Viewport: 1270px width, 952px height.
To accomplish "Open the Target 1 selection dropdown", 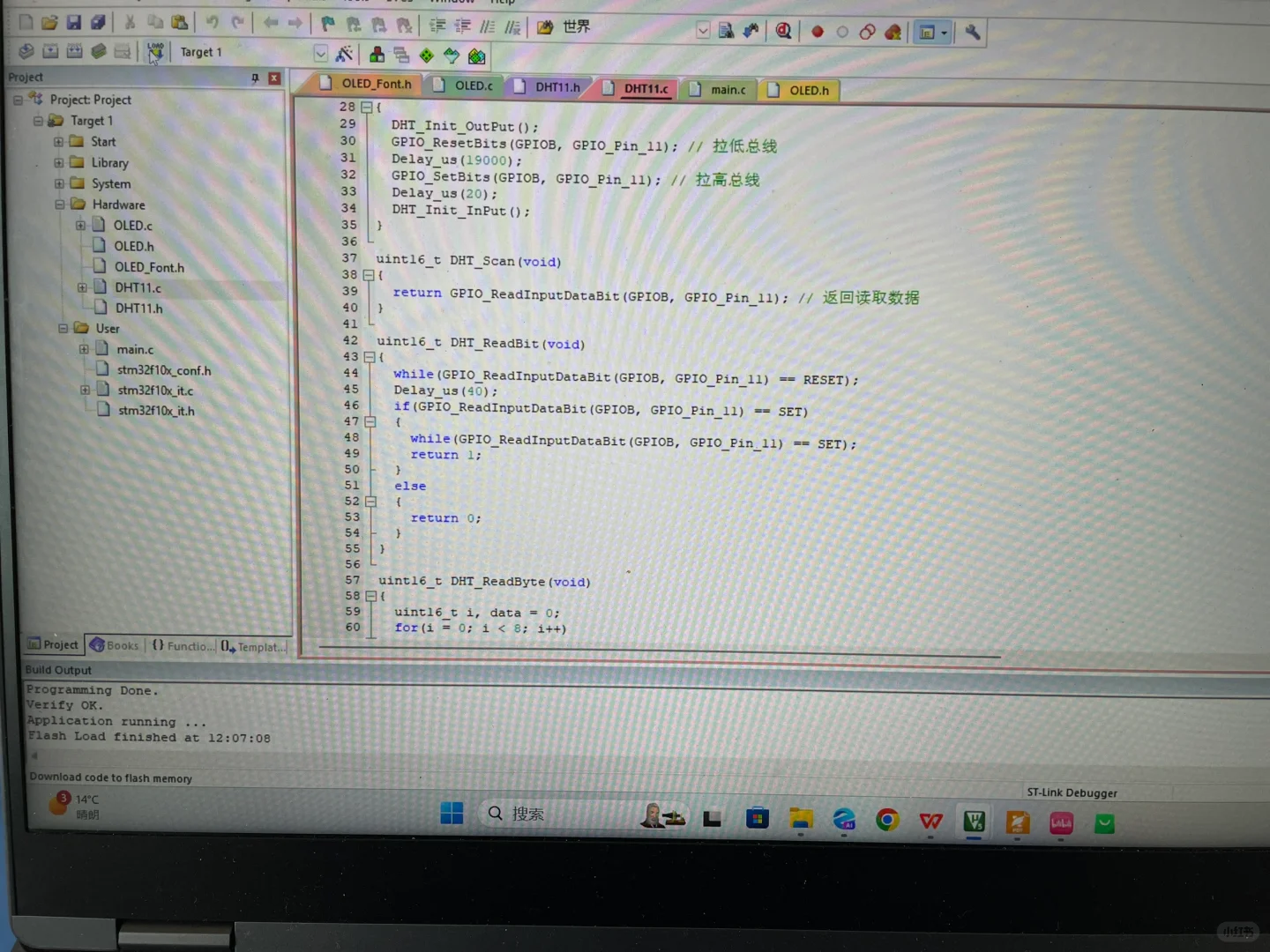I will [x=320, y=54].
